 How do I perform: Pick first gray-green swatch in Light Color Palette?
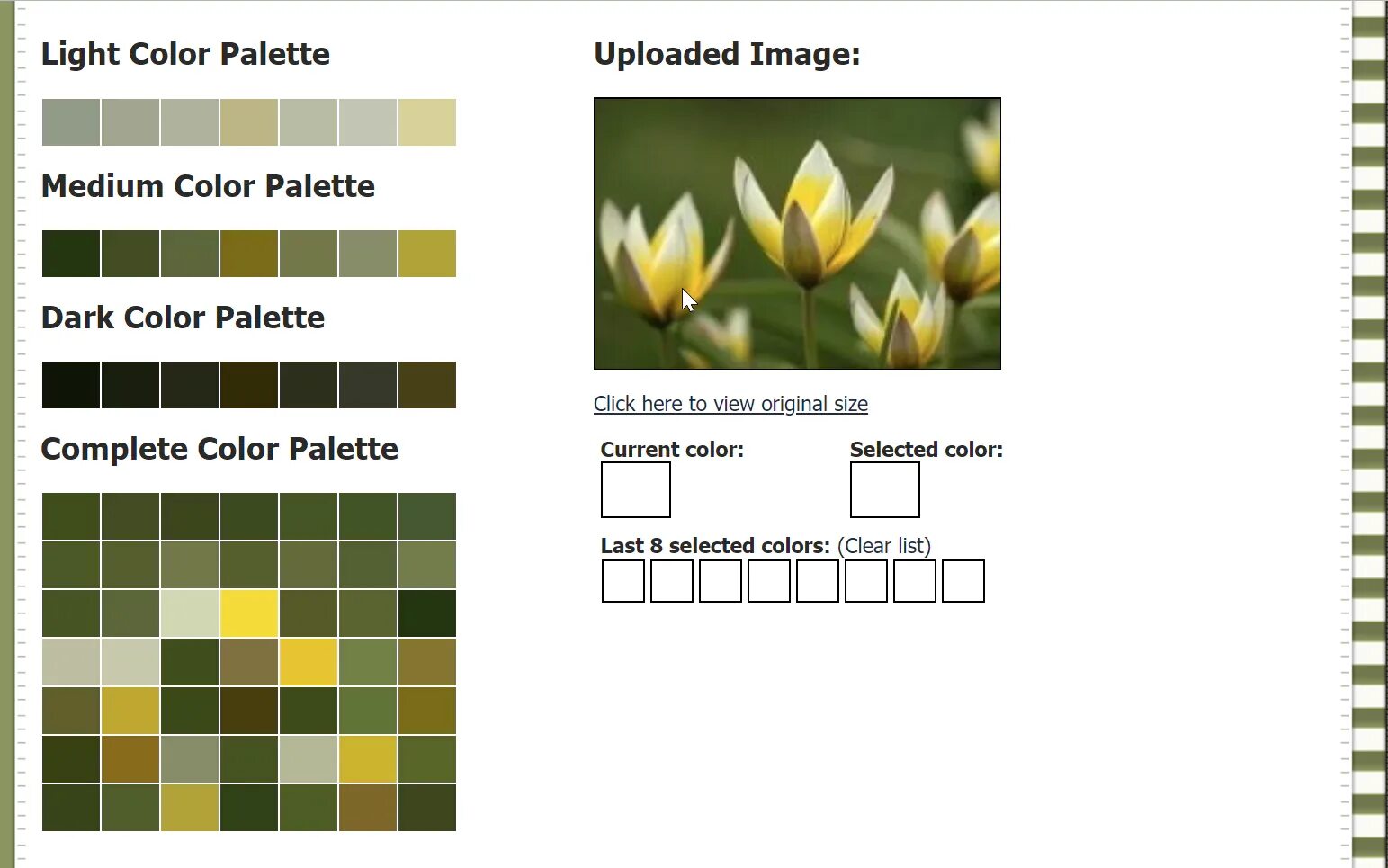pos(71,122)
